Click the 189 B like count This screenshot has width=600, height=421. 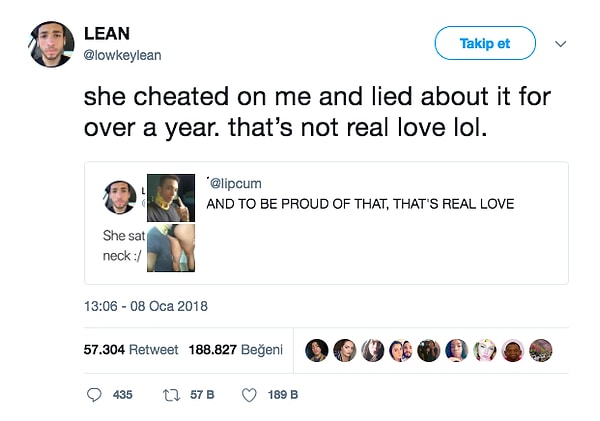tap(283, 395)
